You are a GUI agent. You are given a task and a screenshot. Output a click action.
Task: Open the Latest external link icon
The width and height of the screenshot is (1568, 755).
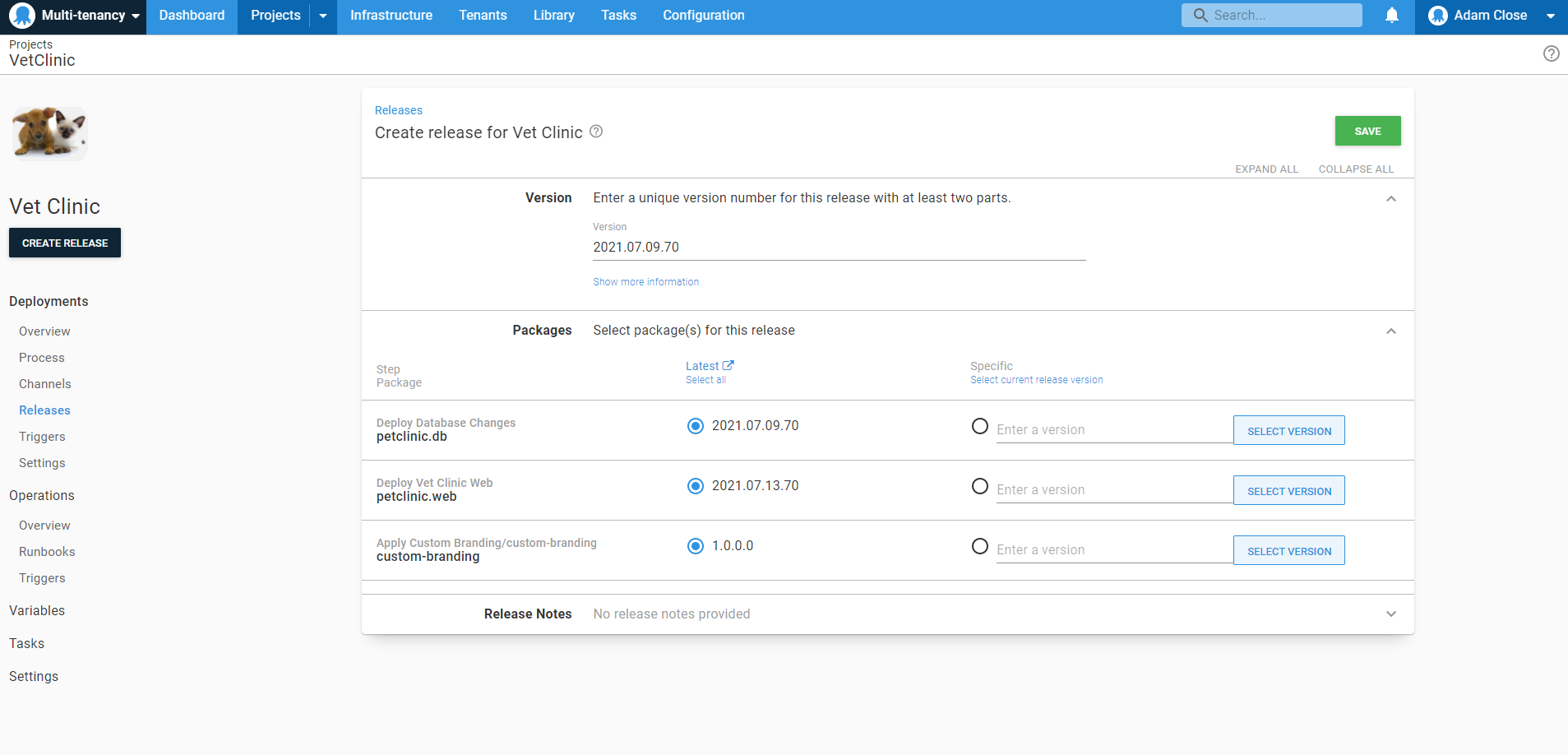(728, 366)
